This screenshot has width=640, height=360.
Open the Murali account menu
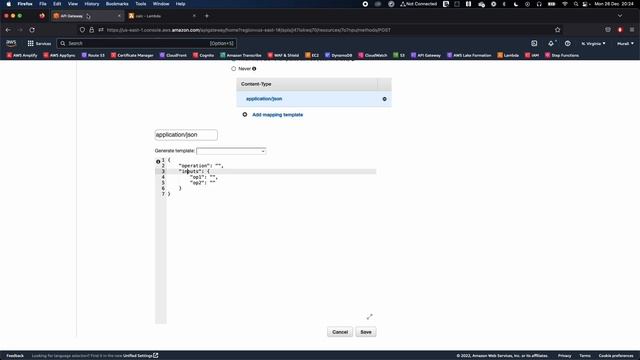tap(625, 43)
